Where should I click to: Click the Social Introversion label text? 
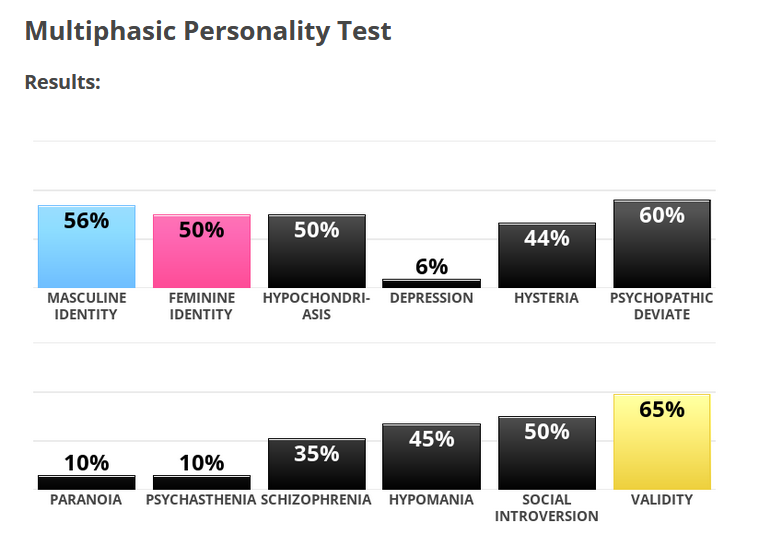(x=546, y=508)
